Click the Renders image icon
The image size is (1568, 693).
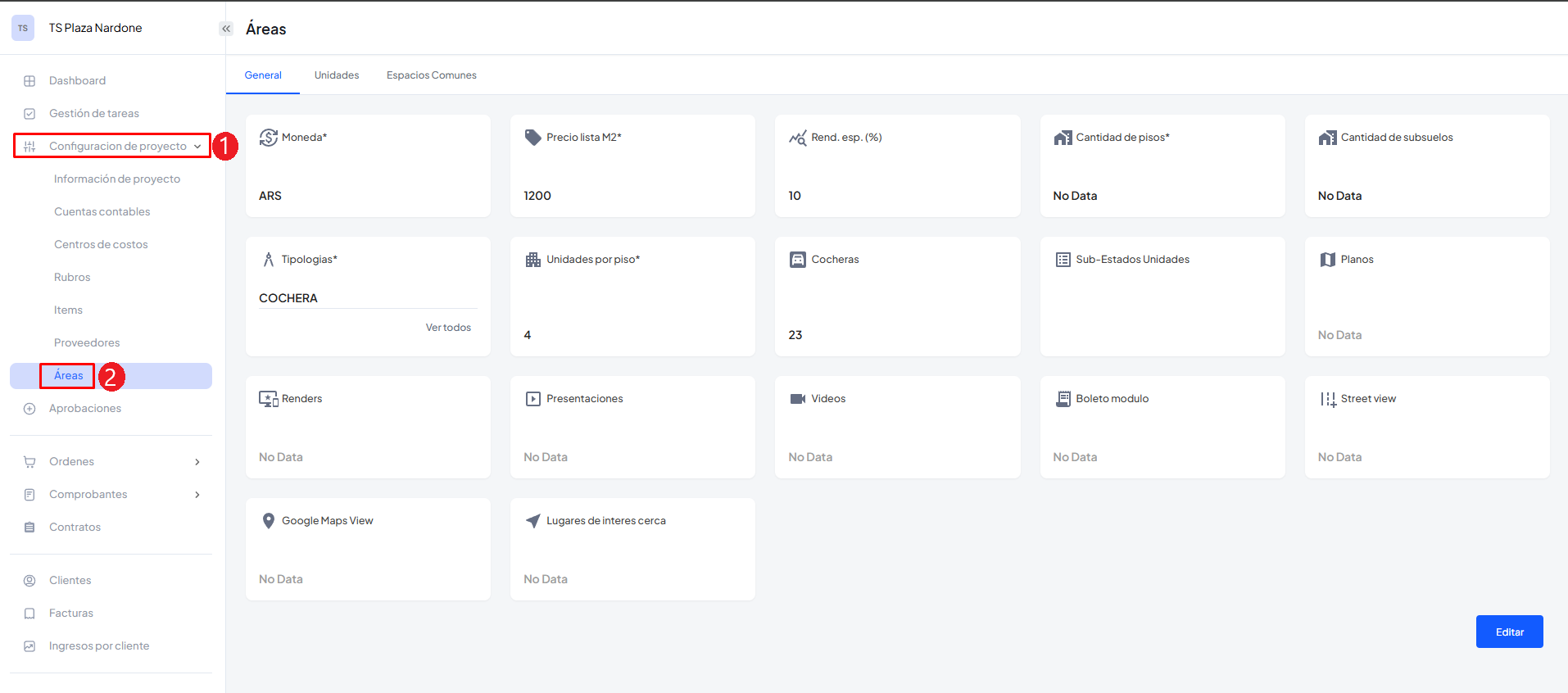click(x=268, y=399)
